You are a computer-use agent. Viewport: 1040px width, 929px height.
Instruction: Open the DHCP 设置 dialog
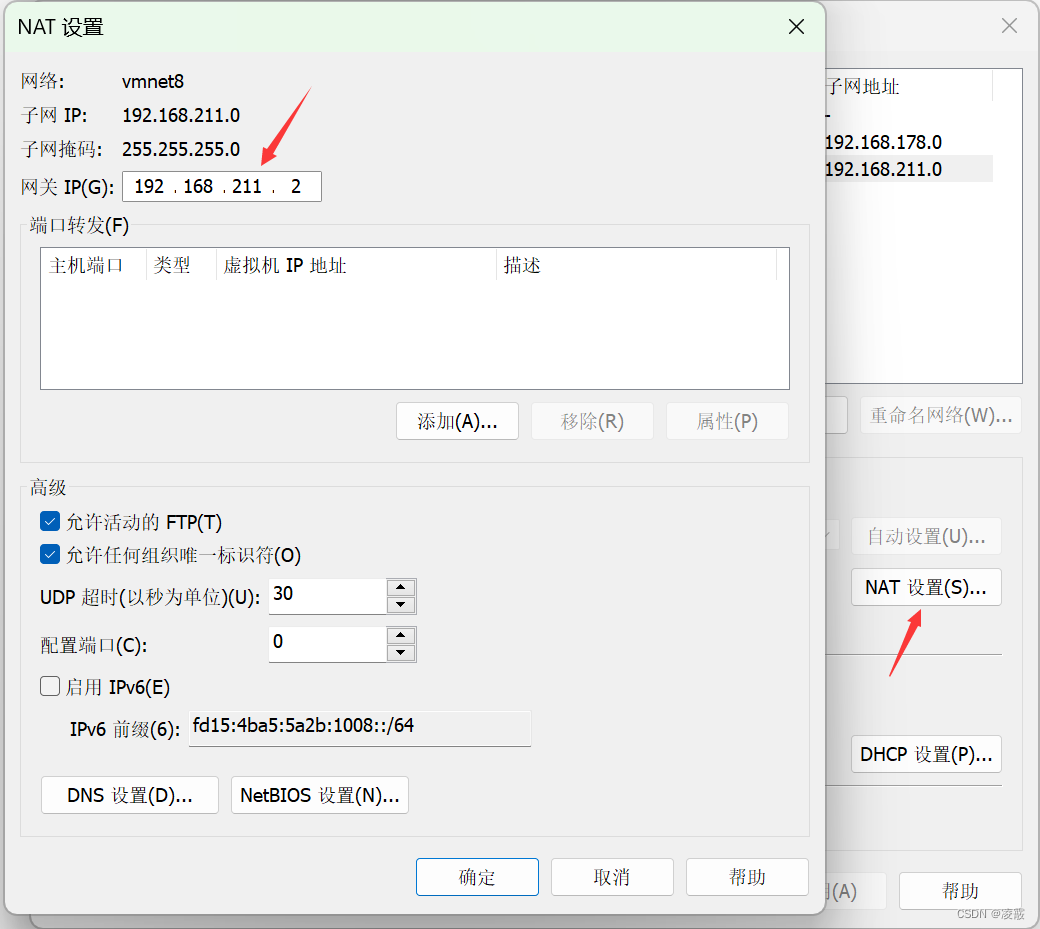[x=926, y=754]
